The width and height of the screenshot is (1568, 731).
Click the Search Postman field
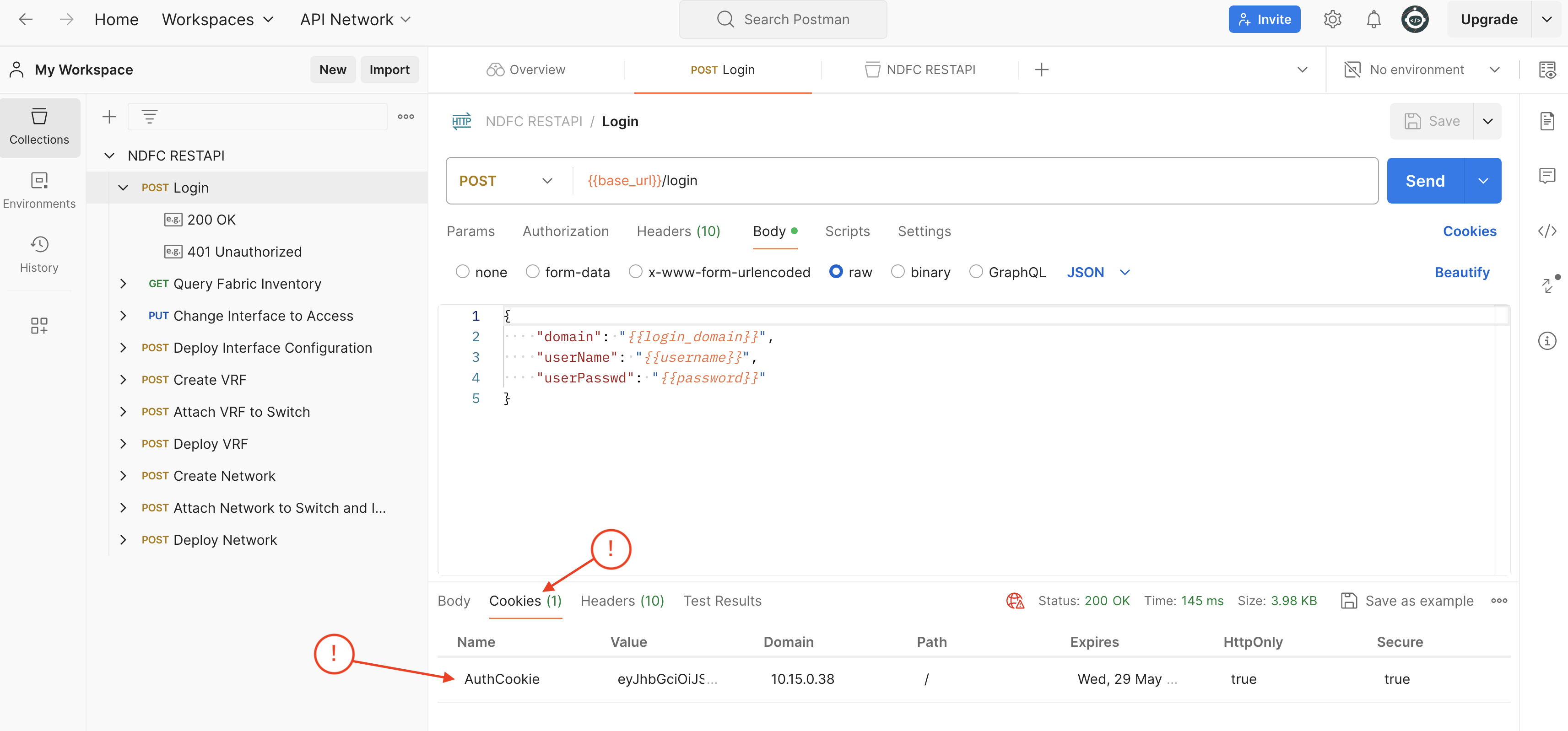783,20
